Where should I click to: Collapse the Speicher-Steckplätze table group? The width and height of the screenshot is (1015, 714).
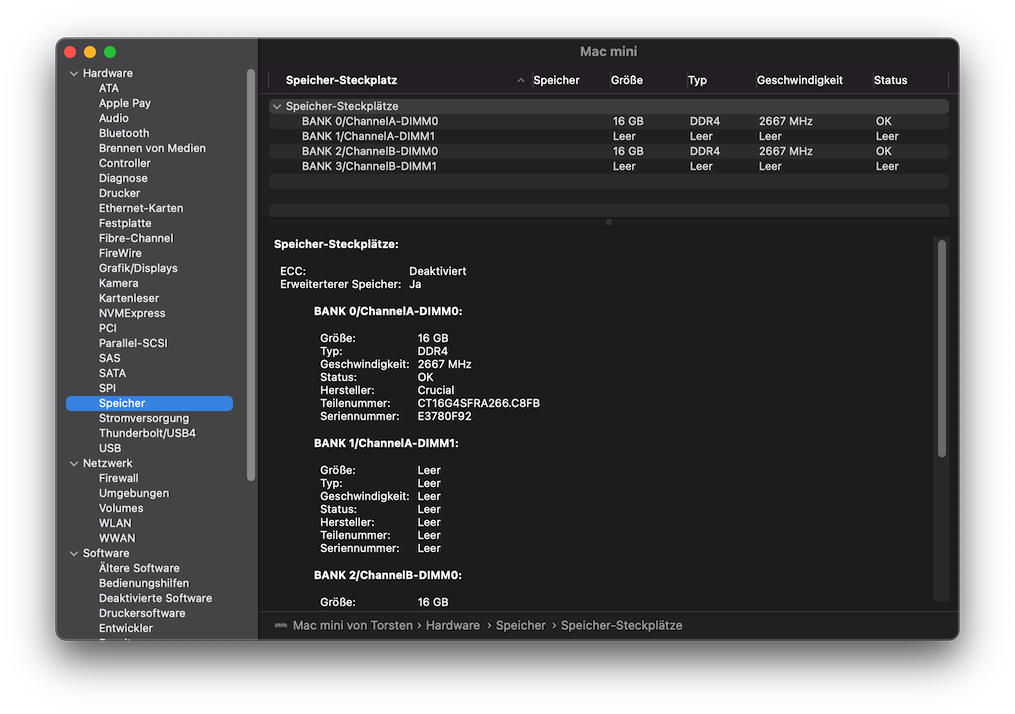pyautogui.click(x=277, y=106)
